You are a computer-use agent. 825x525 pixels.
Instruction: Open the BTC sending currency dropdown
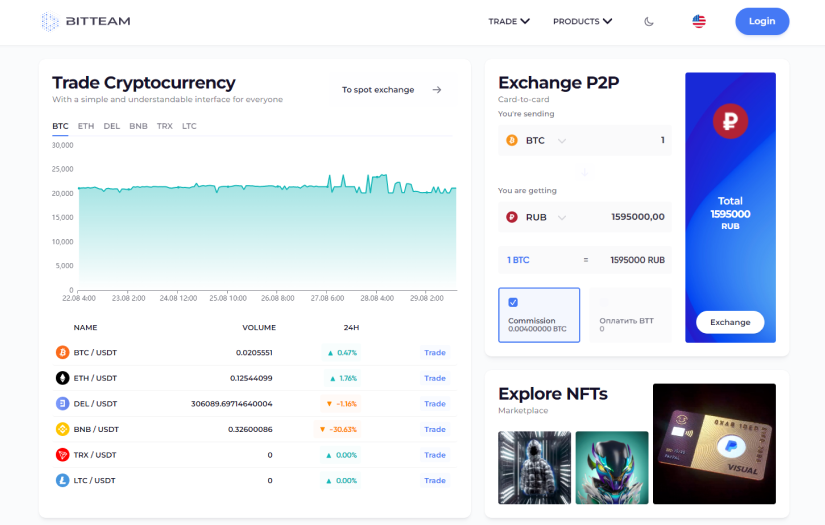pyautogui.click(x=562, y=141)
